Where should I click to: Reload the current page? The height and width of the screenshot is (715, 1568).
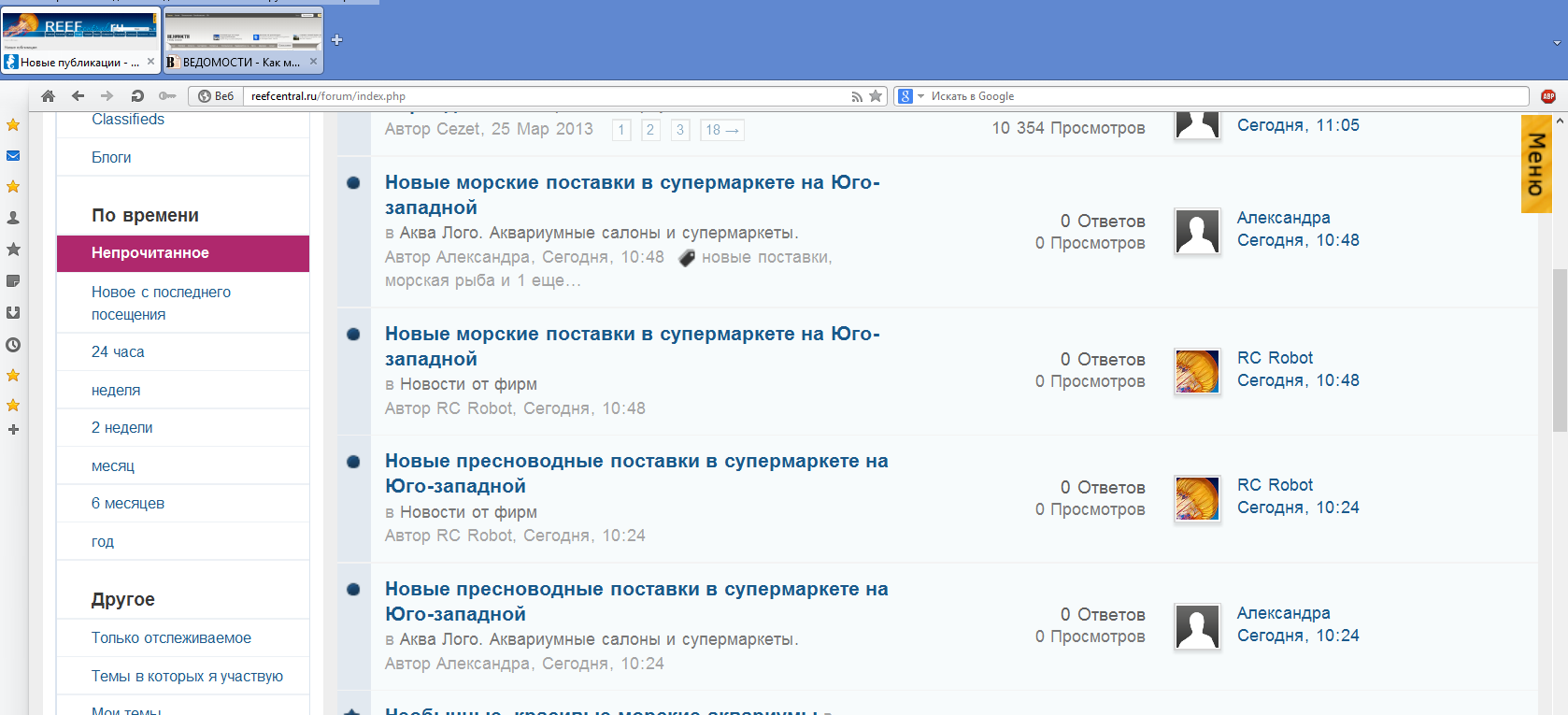pos(137,96)
